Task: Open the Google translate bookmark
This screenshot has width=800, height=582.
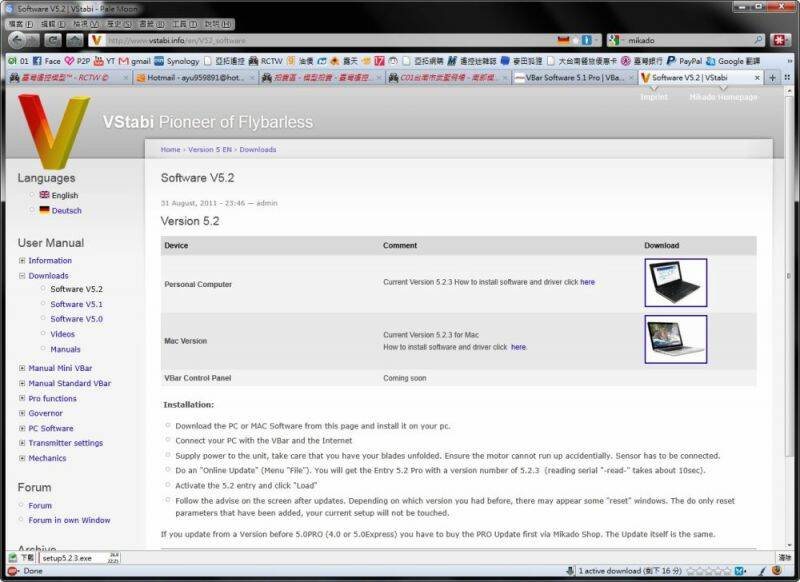Action: coord(733,61)
